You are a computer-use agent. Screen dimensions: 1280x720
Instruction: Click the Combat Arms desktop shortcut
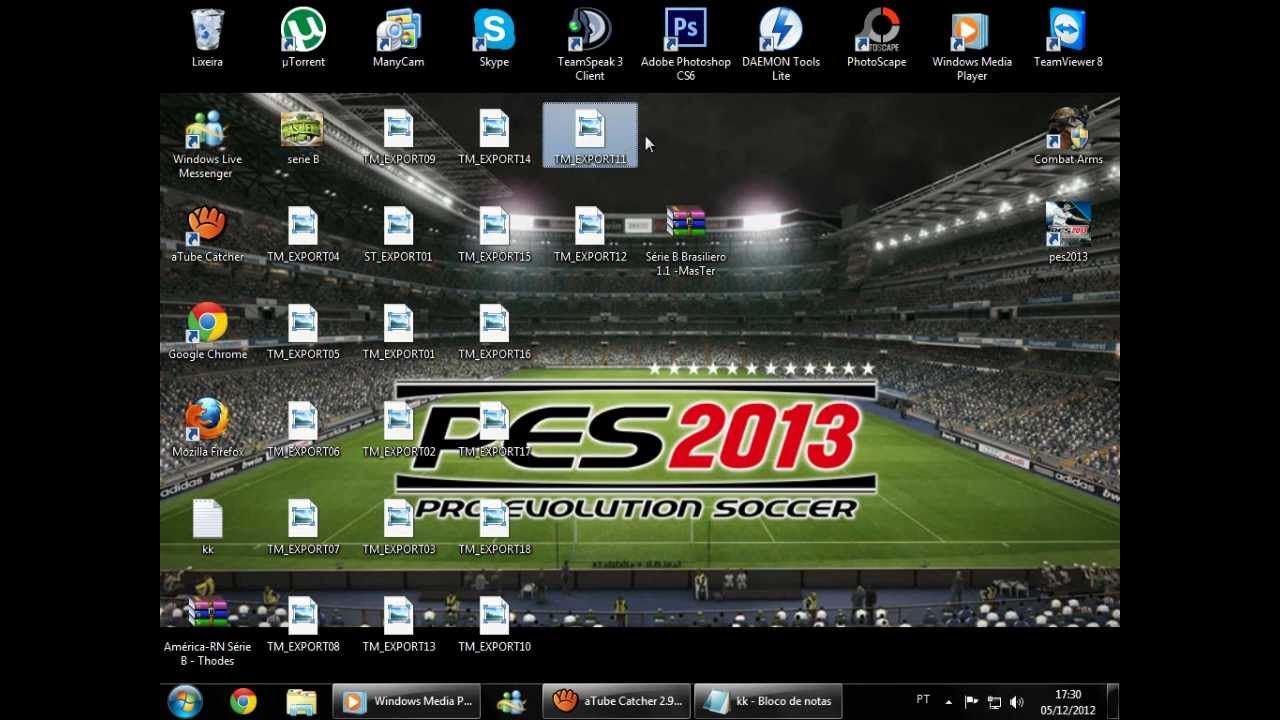[x=1068, y=137]
